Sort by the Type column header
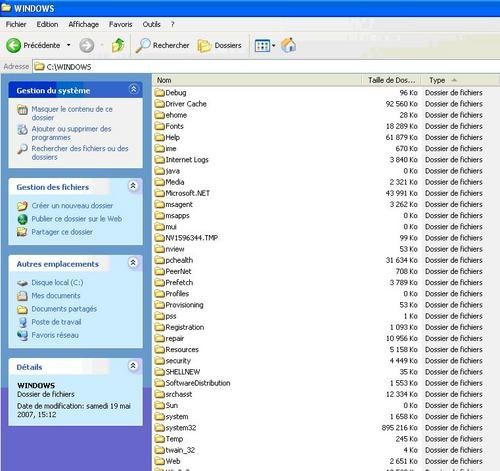The width and height of the screenshot is (500, 471). 460,80
